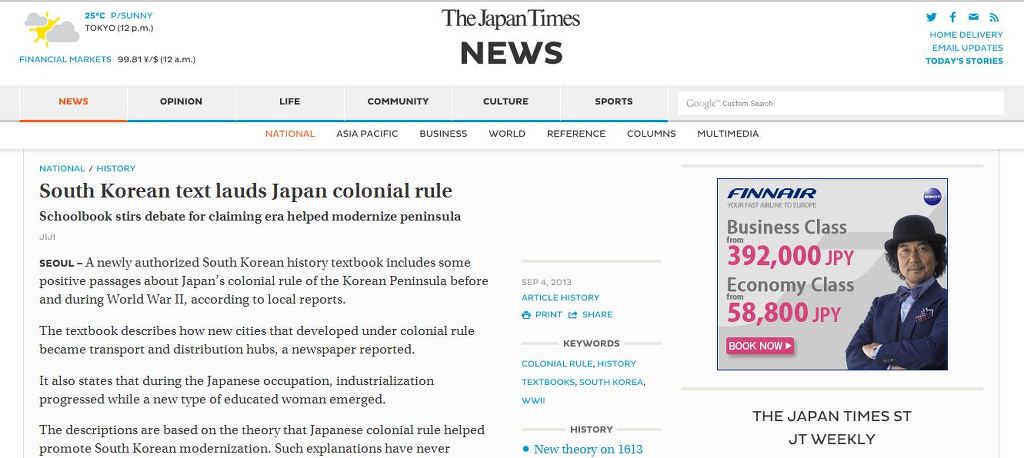The height and width of the screenshot is (458, 1024).
Task: Click the email envelope icon in the header
Action: point(974,17)
